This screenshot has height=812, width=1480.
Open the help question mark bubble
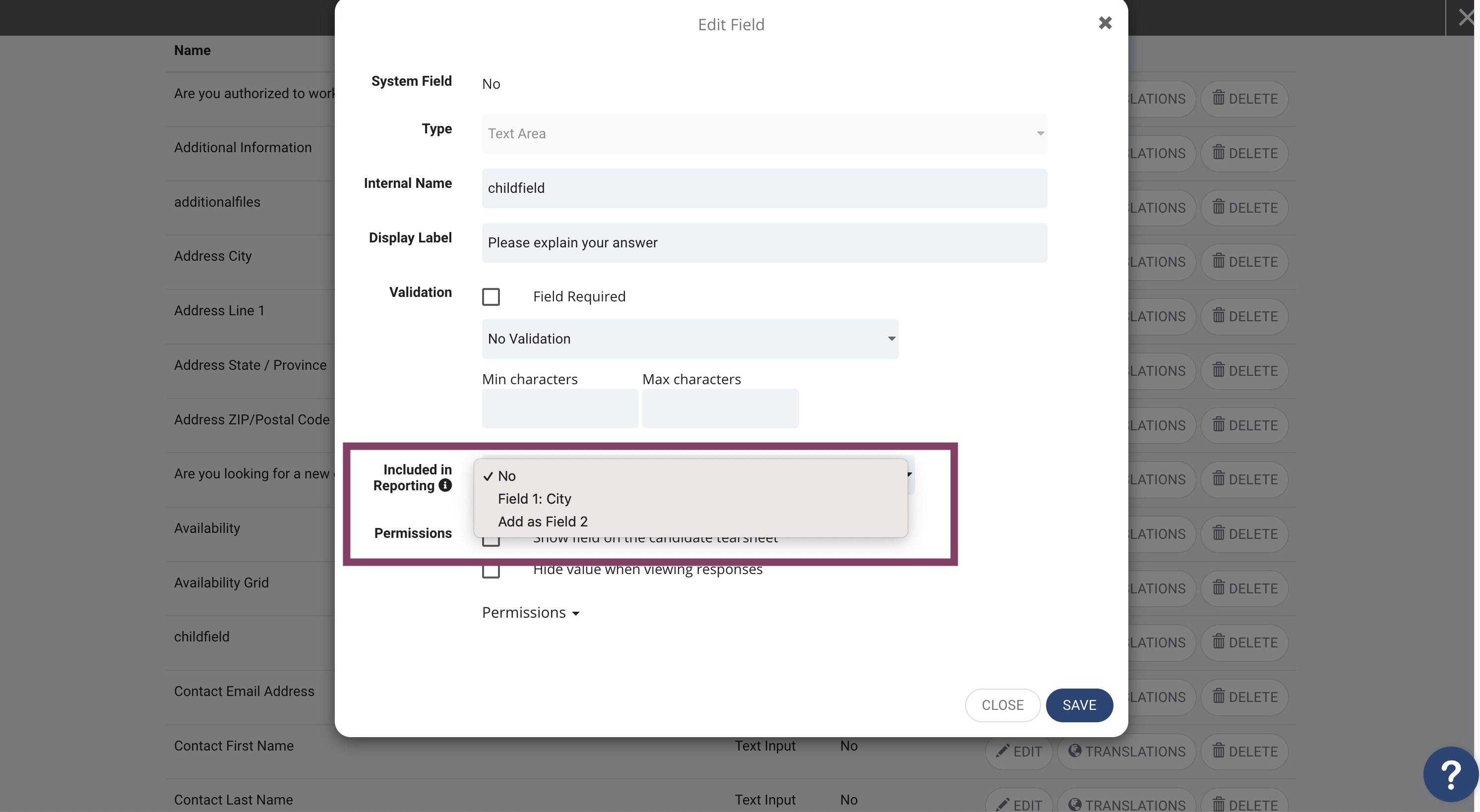coord(1450,774)
